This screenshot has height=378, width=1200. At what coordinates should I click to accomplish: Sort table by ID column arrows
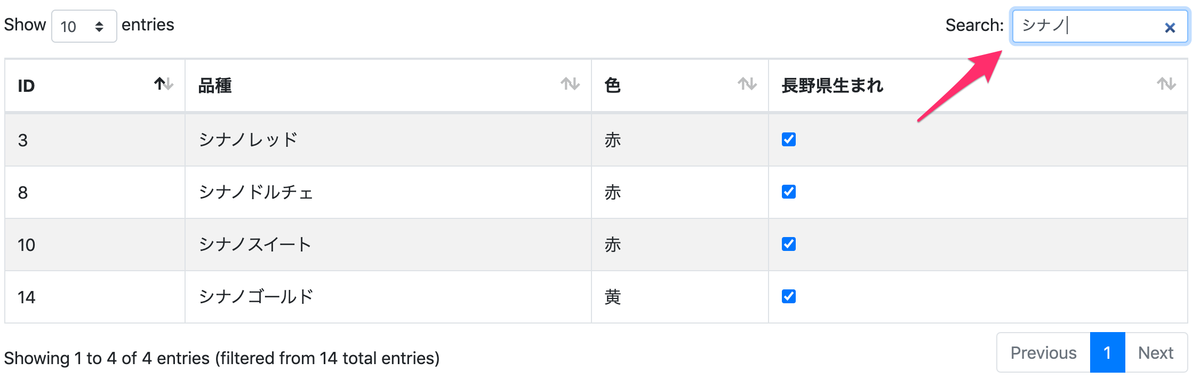pyautogui.click(x=164, y=85)
